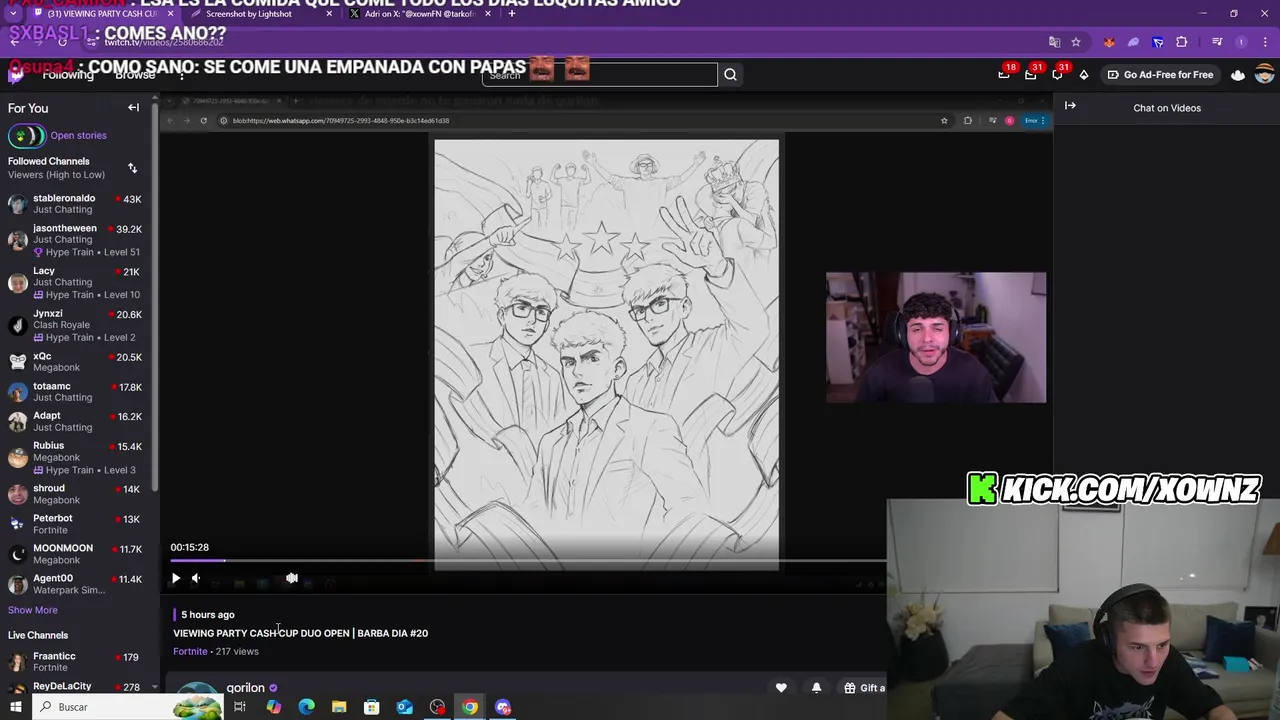Open the Twitch inbox notifications icon

(1031, 74)
